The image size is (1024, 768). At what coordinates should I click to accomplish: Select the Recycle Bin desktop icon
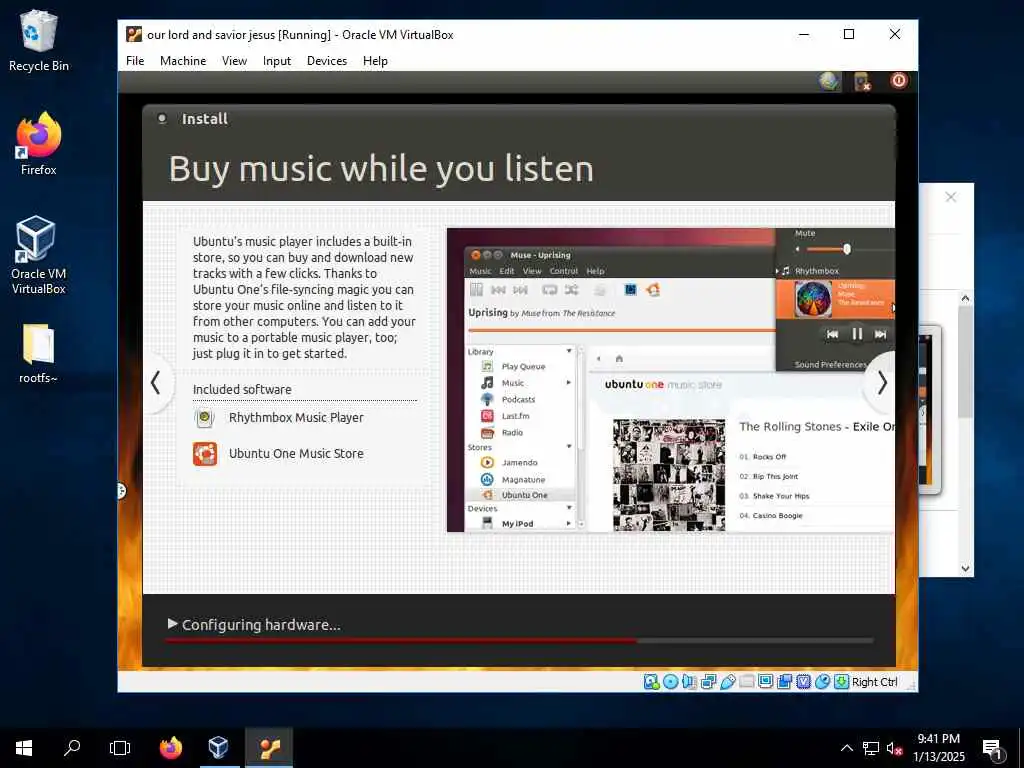point(39,40)
